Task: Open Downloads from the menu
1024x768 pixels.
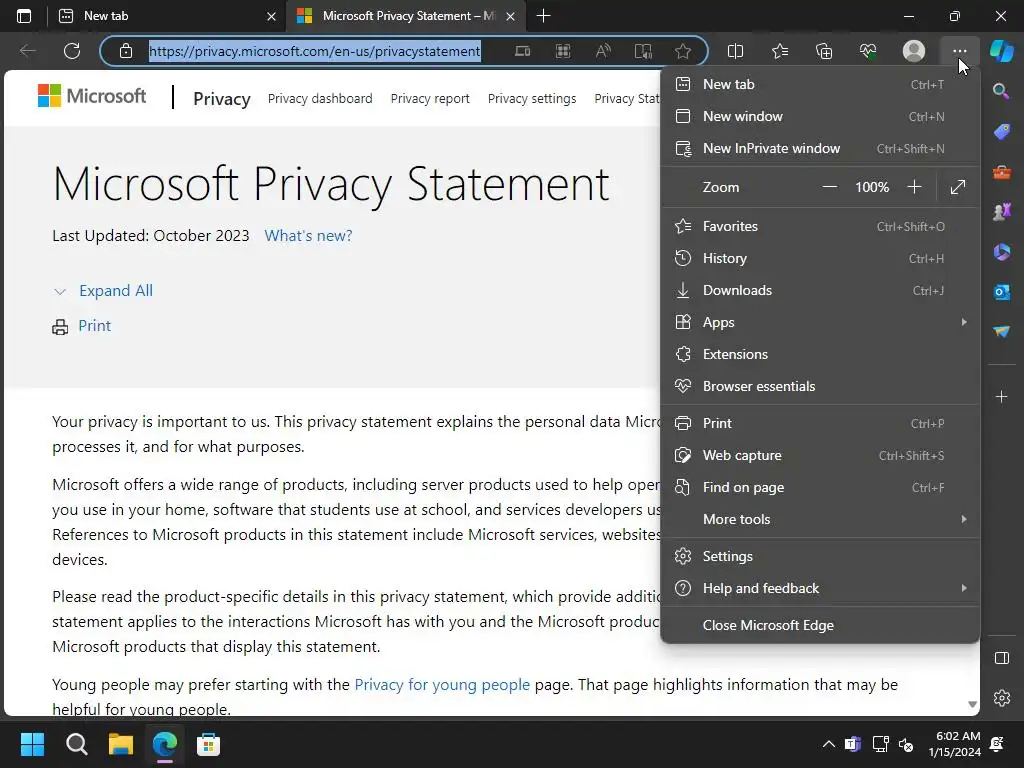Action: click(x=820, y=290)
